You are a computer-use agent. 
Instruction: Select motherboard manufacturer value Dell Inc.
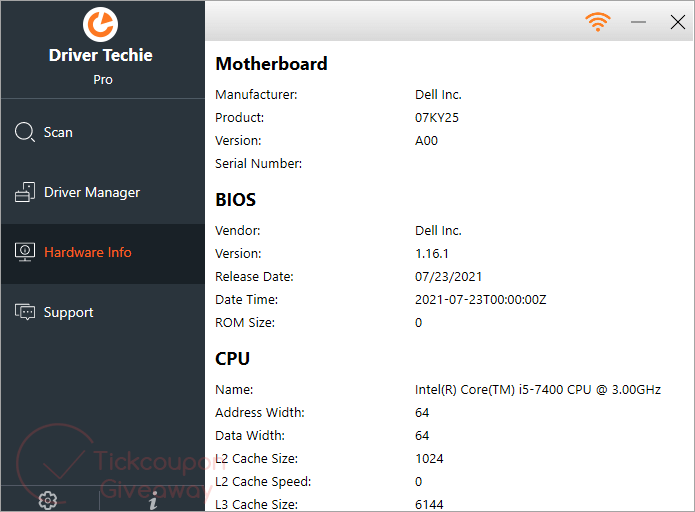coord(438,94)
